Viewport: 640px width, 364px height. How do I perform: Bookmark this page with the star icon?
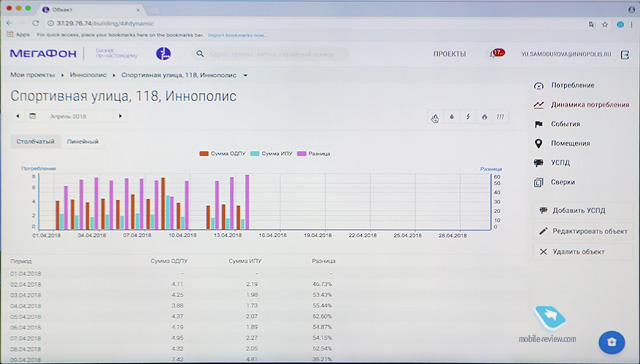pyautogui.click(x=605, y=24)
